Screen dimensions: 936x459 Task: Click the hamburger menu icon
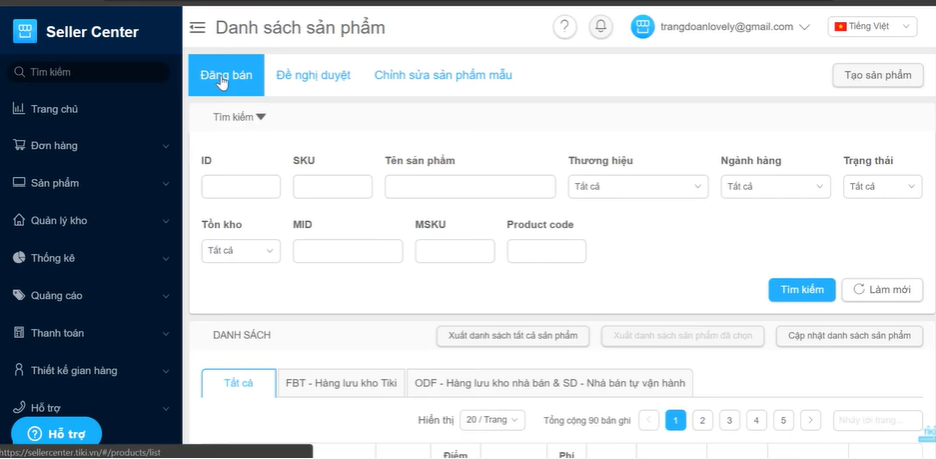pyautogui.click(x=198, y=28)
